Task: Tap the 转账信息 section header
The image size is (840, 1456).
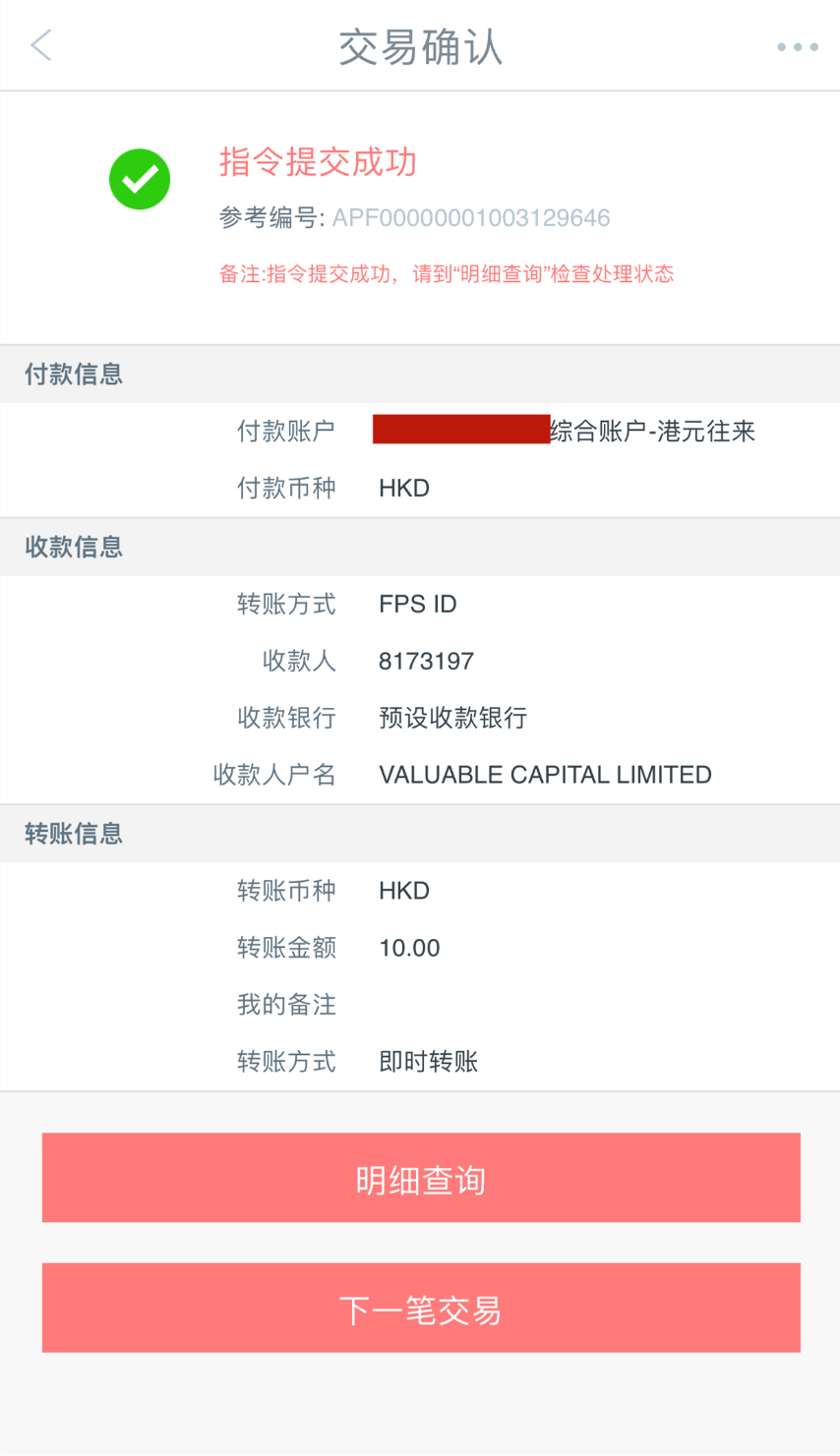Action: coord(73,833)
